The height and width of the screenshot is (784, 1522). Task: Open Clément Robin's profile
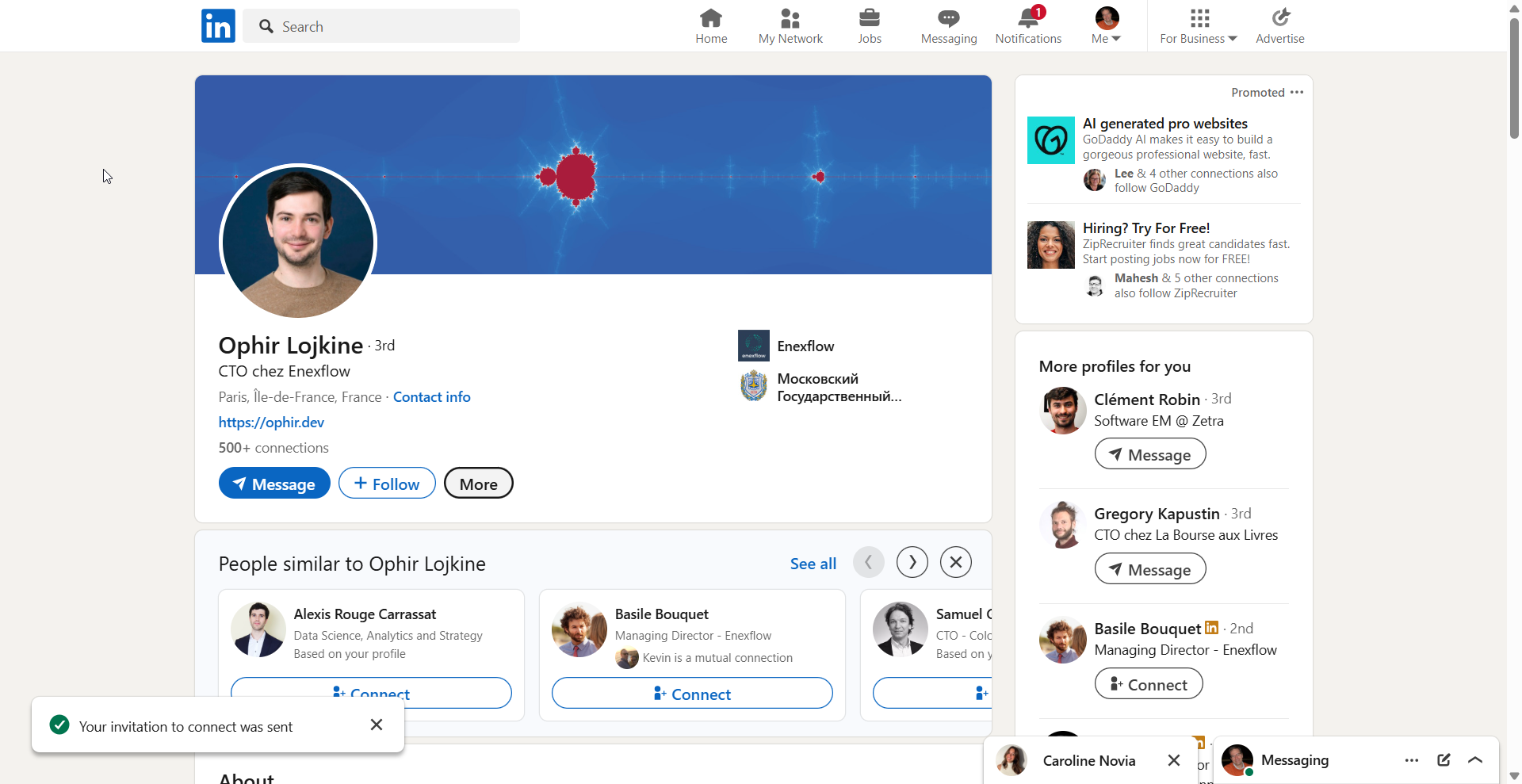1147,400
